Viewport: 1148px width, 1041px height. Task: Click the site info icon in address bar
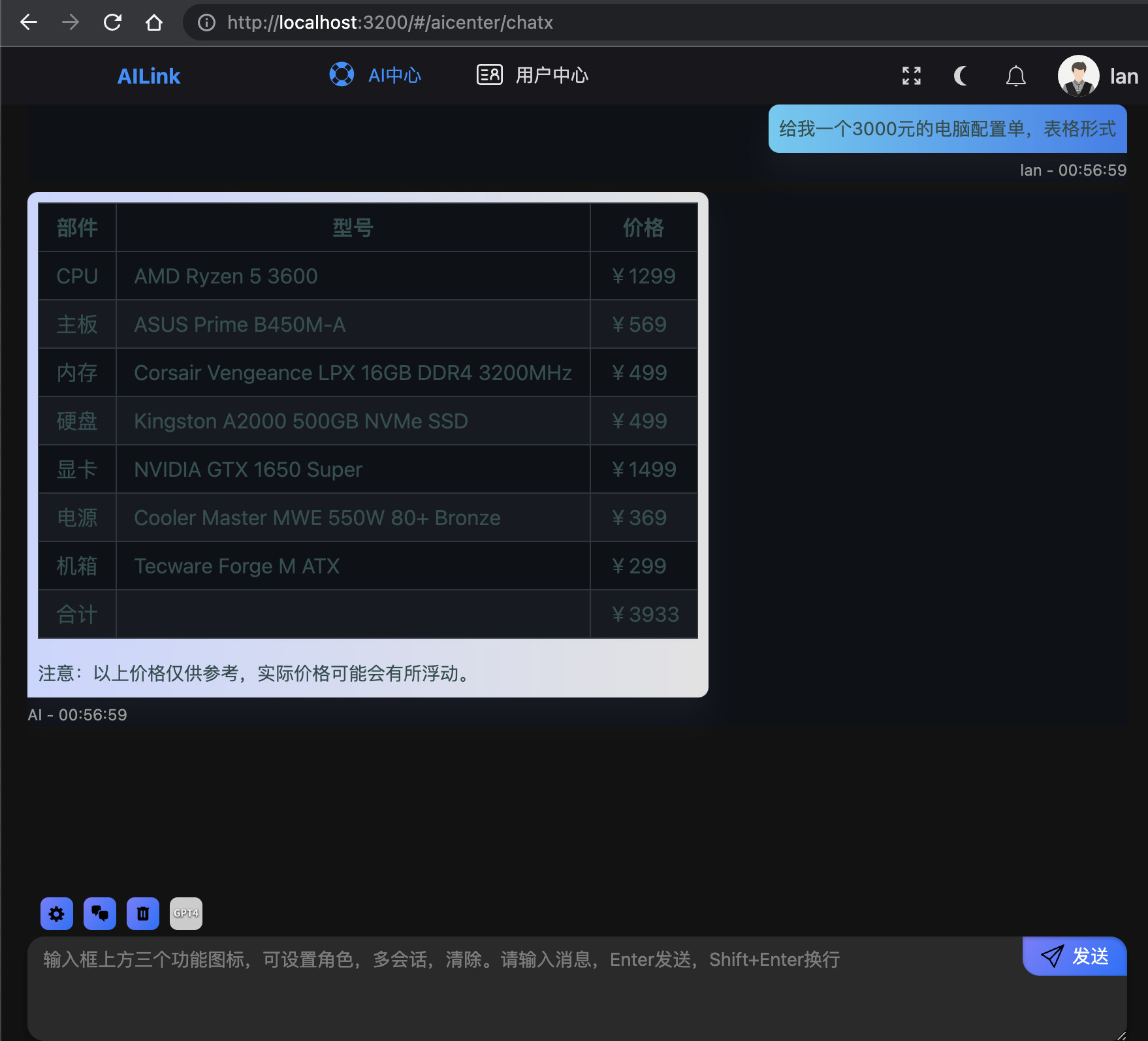click(206, 23)
